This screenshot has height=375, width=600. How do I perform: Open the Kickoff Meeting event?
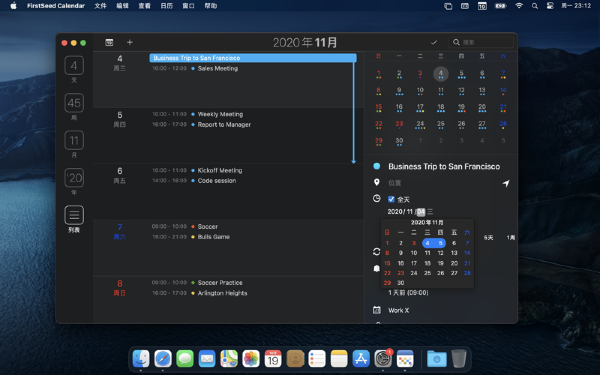(x=220, y=171)
